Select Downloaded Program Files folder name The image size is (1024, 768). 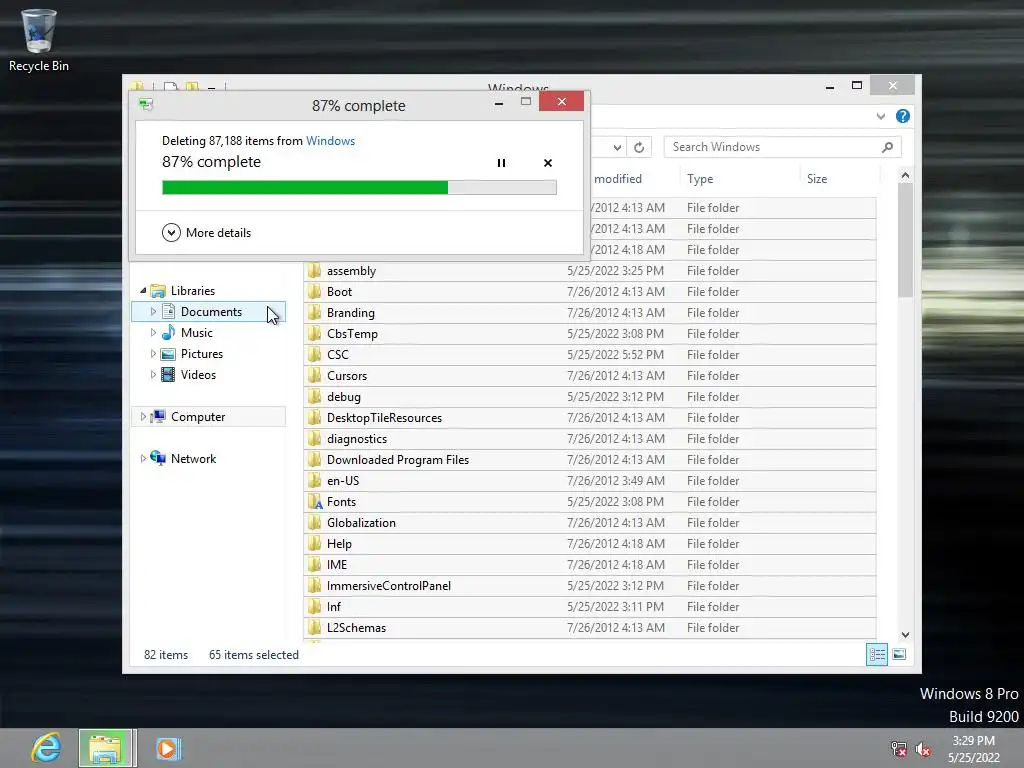pyautogui.click(x=398, y=460)
